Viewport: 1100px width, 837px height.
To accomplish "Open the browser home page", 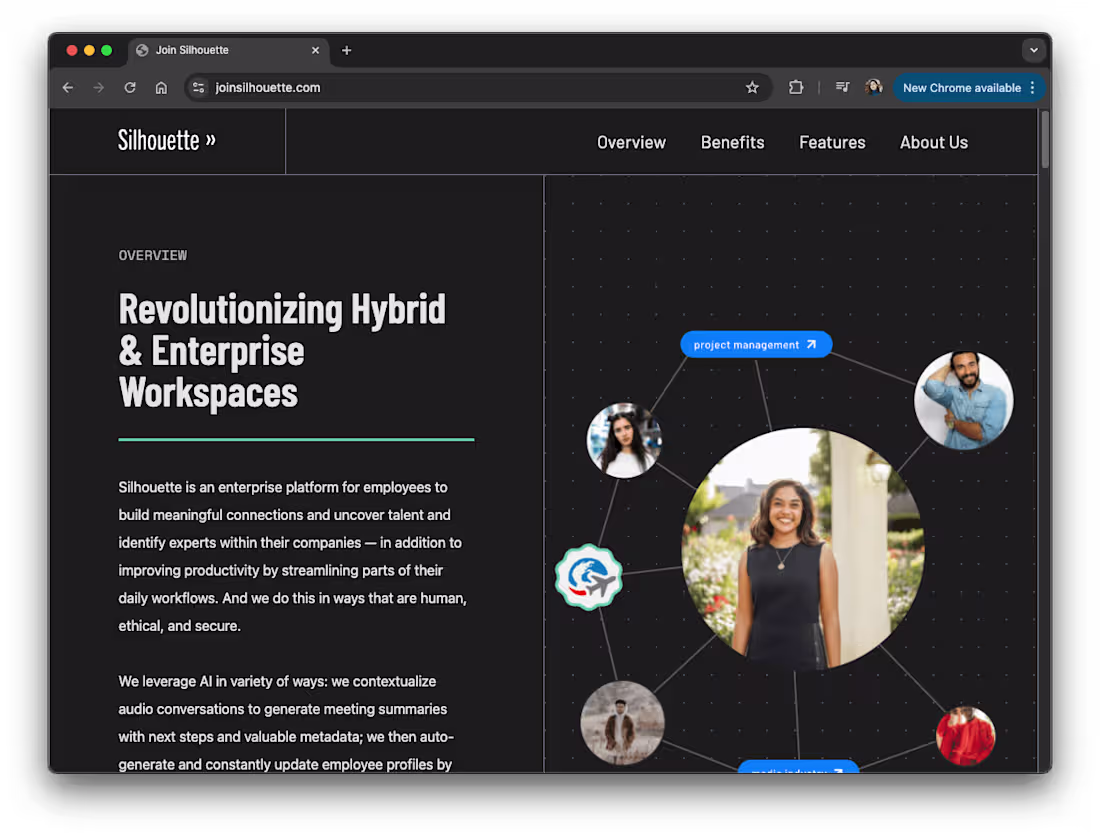I will tap(161, 87).
